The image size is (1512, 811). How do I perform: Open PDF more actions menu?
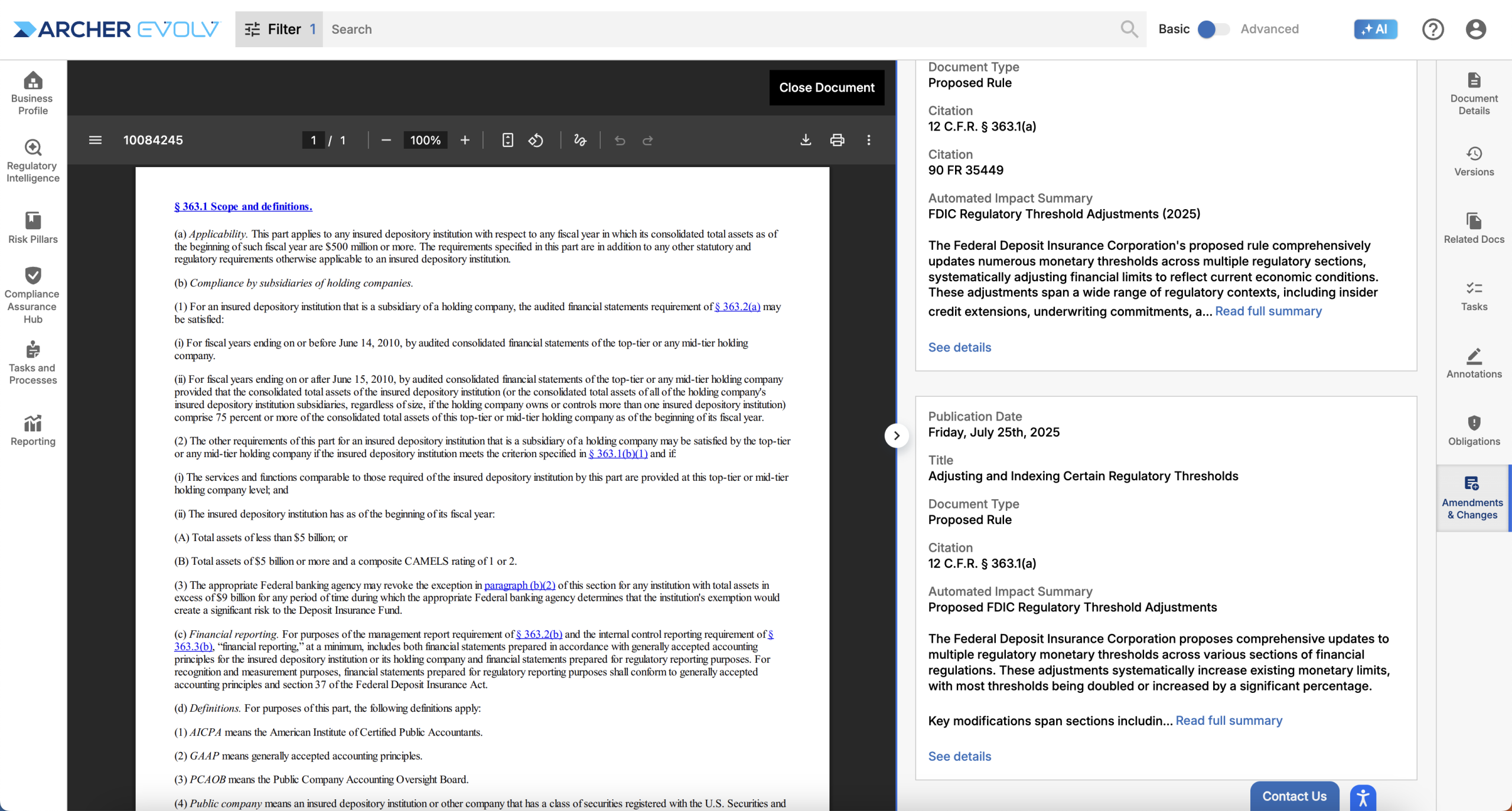pyautogui.click(x=868, y=140)
